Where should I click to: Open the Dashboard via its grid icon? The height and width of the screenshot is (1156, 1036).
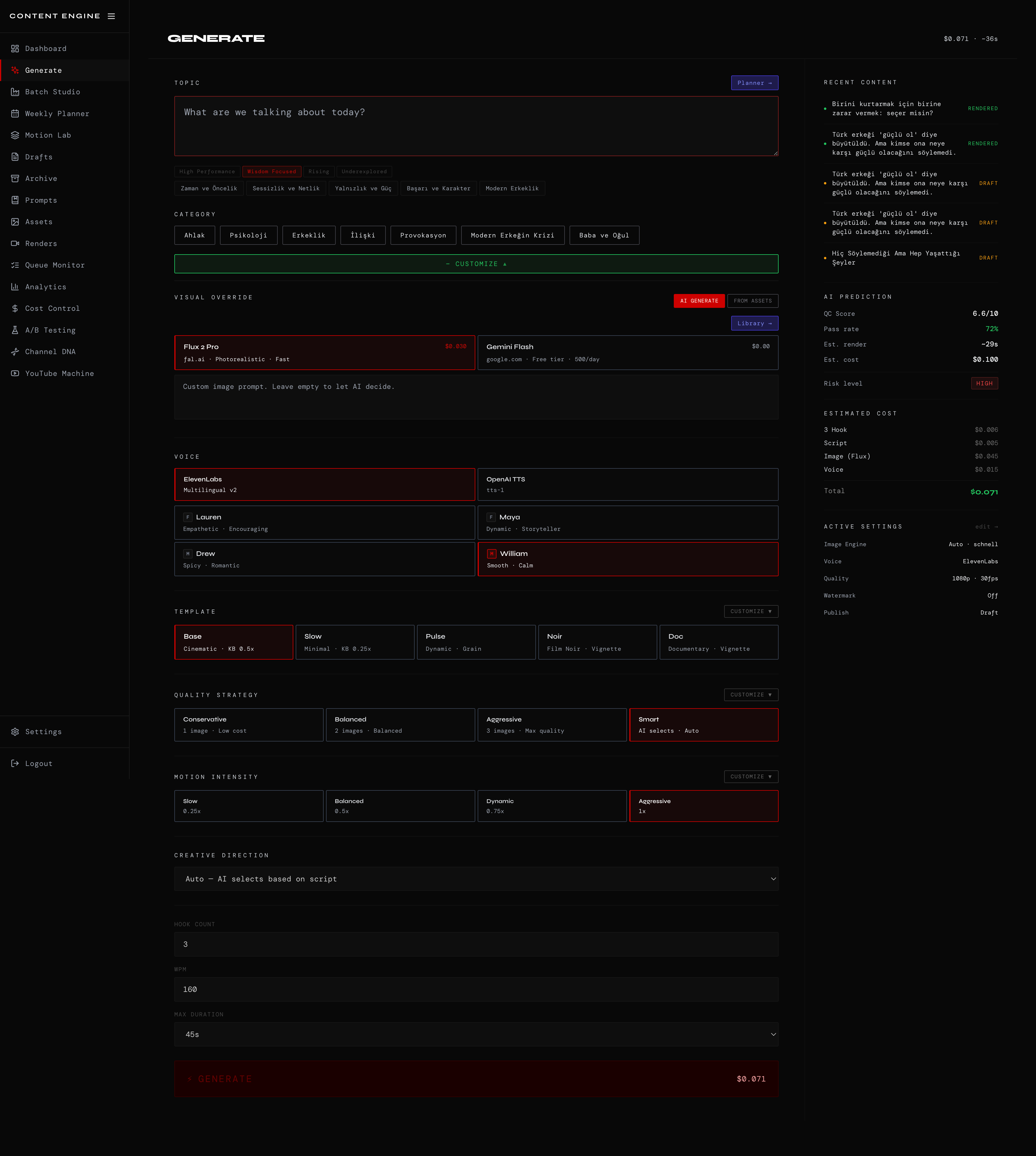point(15,48)
